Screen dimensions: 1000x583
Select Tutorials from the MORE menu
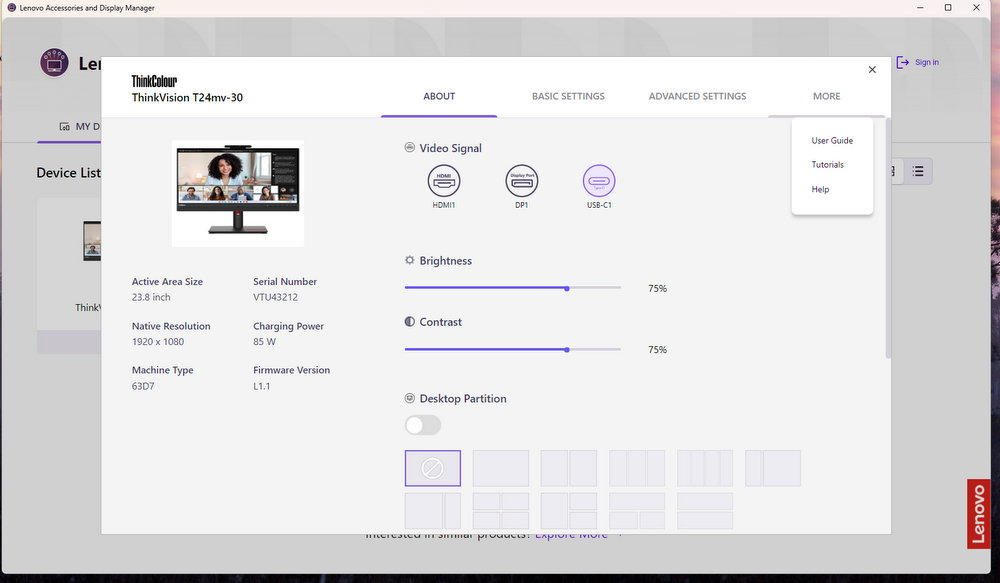point(827,165)
